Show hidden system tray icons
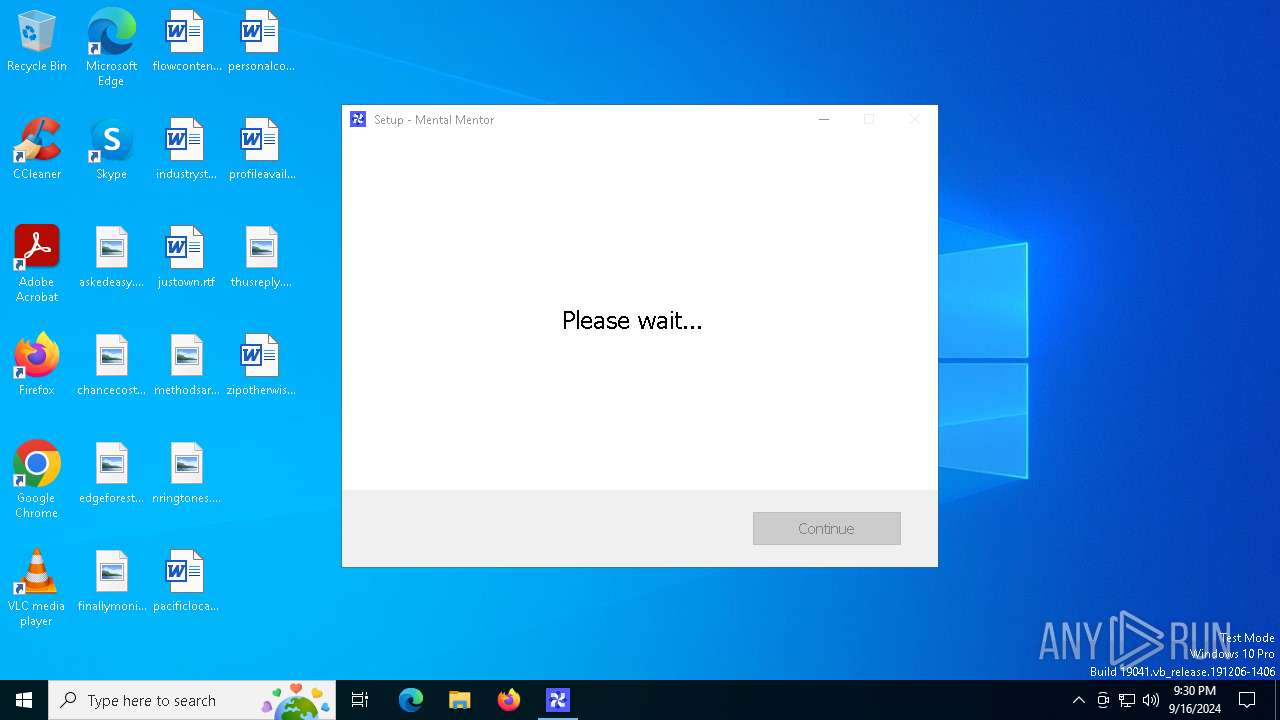 pyautogui.click(x=1078, y=700)
